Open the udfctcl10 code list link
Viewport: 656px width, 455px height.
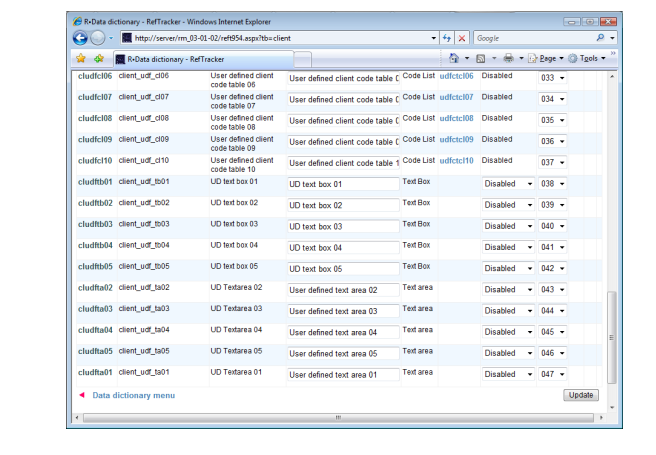coord(456,161)
